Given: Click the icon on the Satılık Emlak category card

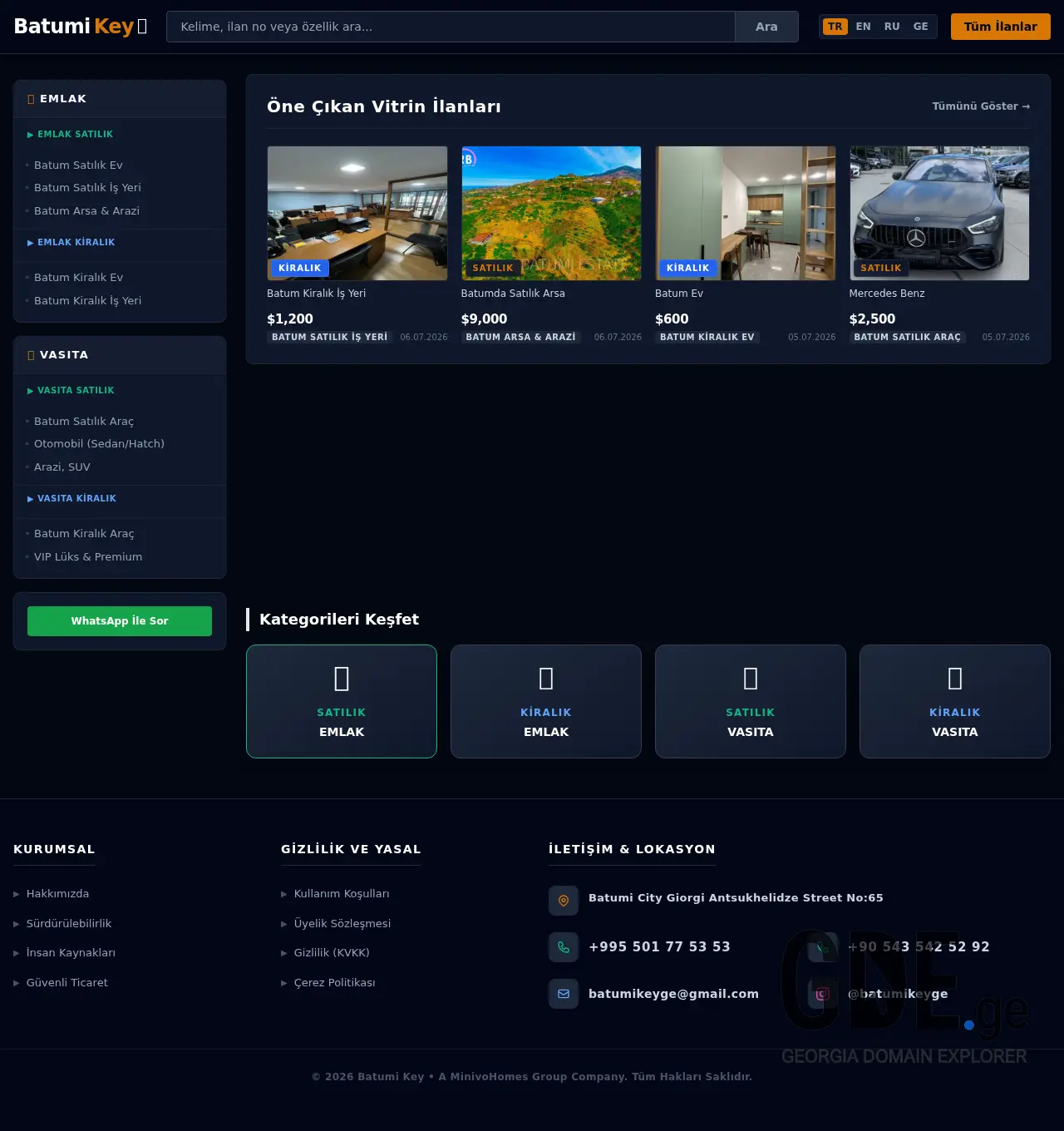Looking at the screenshot, I should (x=342, y=679).
